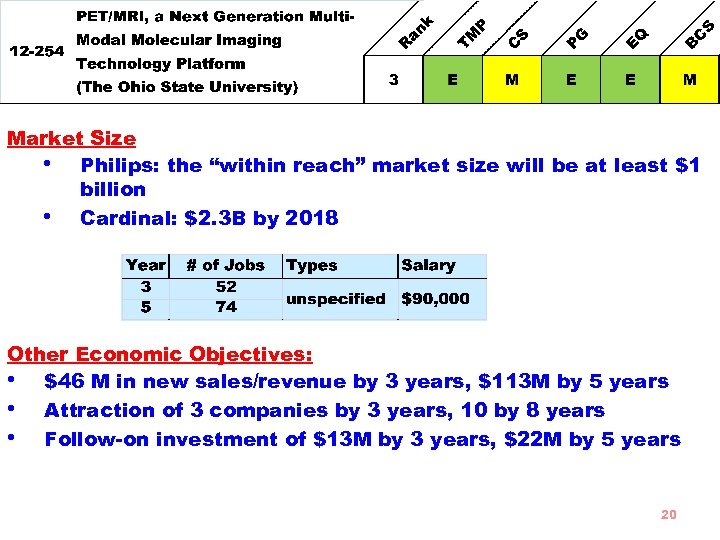
Task: Select yellow M cell under CS
Action: point(512,79)
